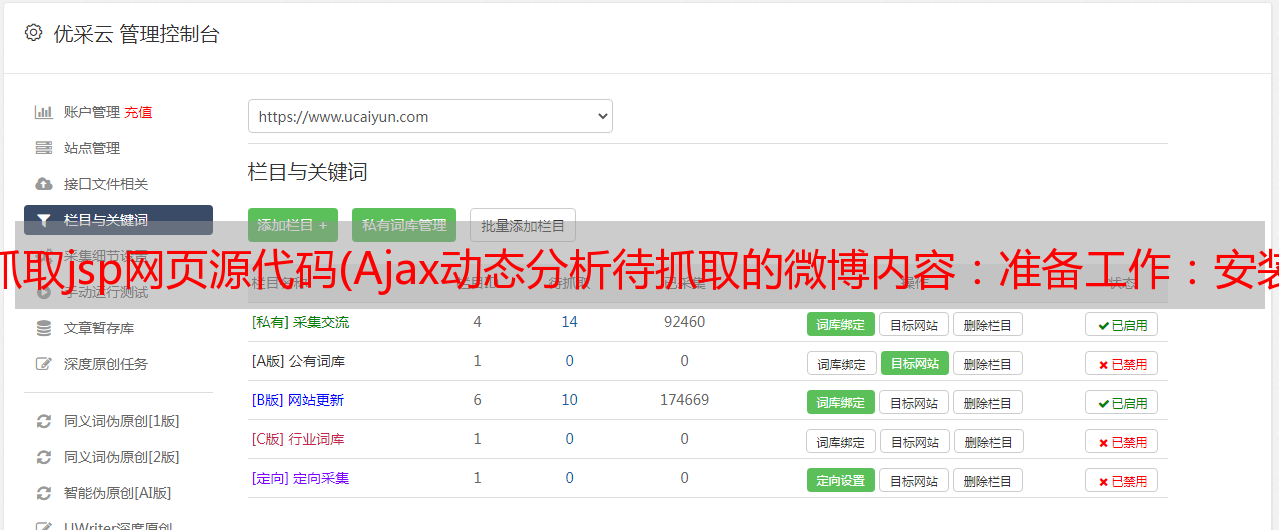Toggle the 已启用 status for 采集交流
The width and height of the screenshot is (1279, 530).
point(1121,324)
